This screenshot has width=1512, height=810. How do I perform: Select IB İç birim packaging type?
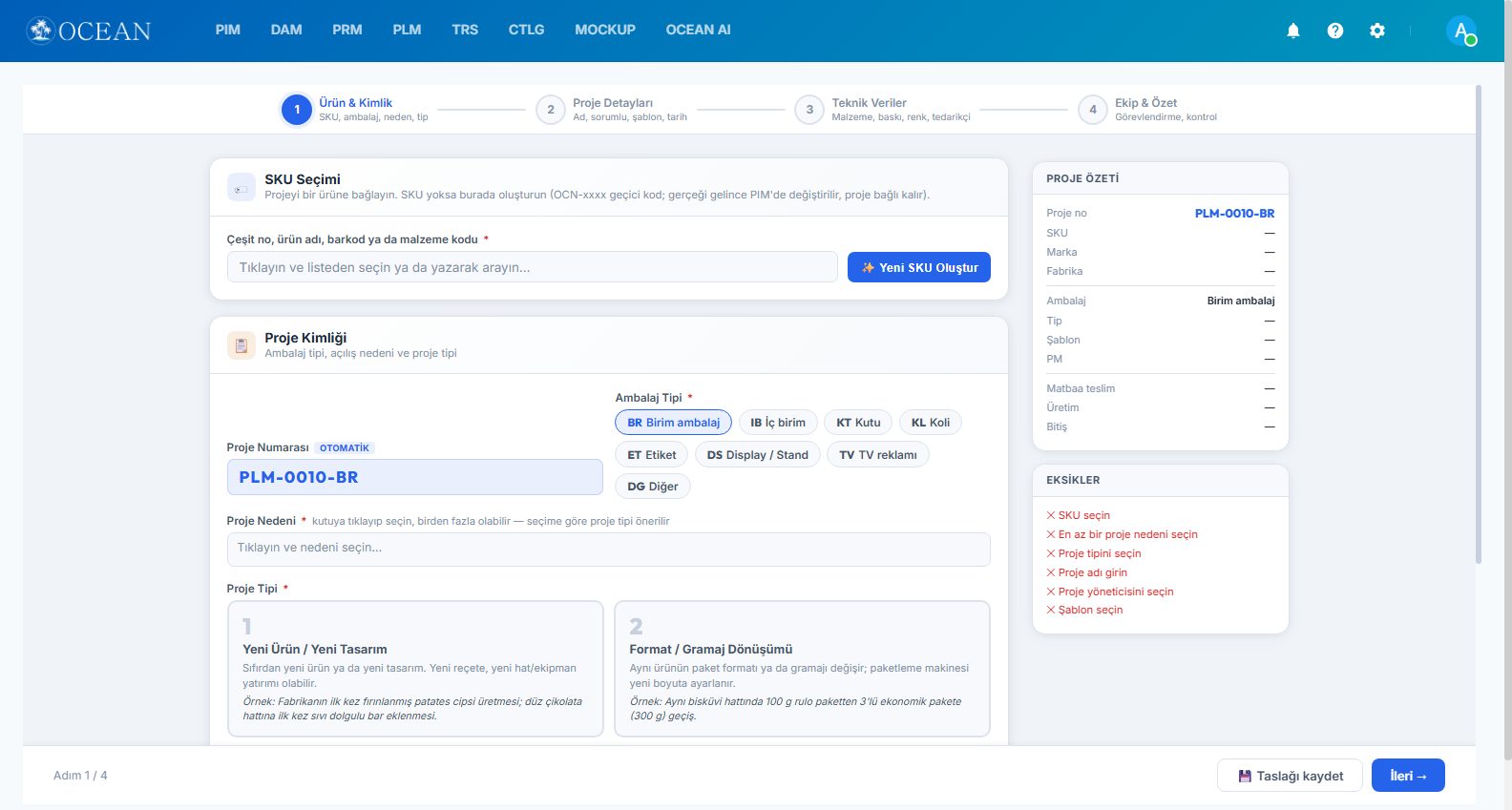778,423
